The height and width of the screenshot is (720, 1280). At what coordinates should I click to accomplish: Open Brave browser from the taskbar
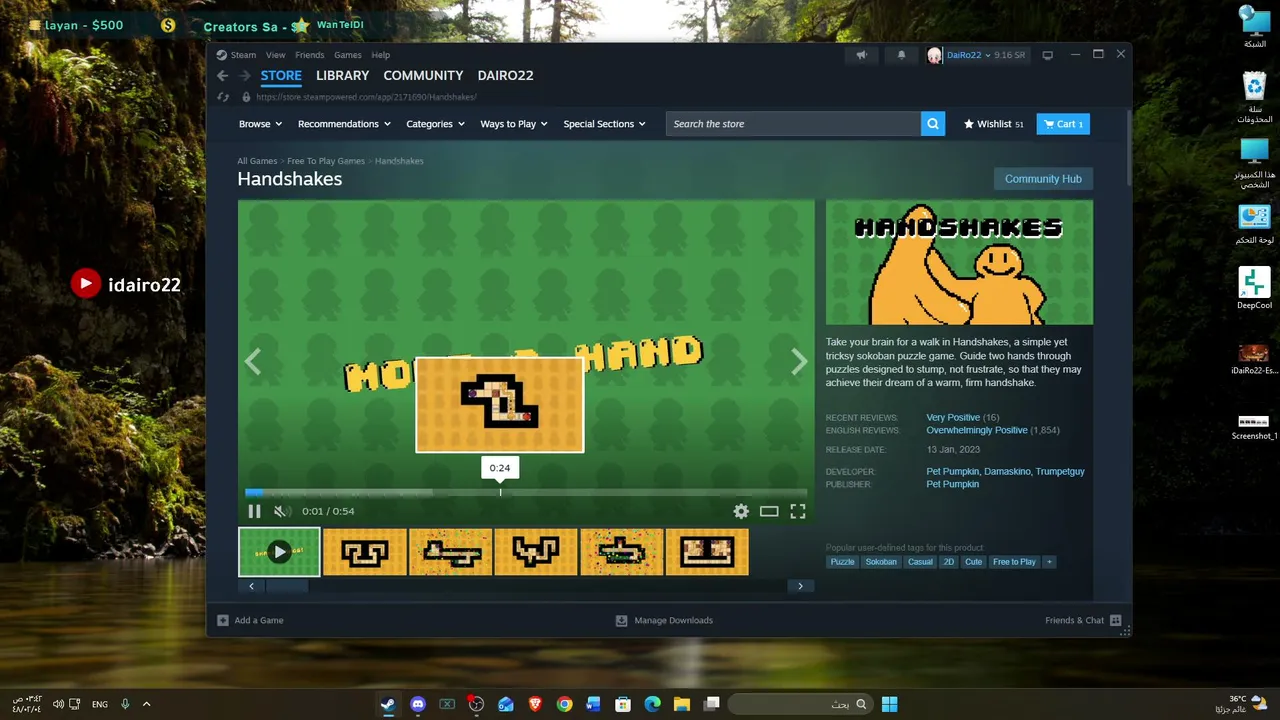[x=535, y=704]
